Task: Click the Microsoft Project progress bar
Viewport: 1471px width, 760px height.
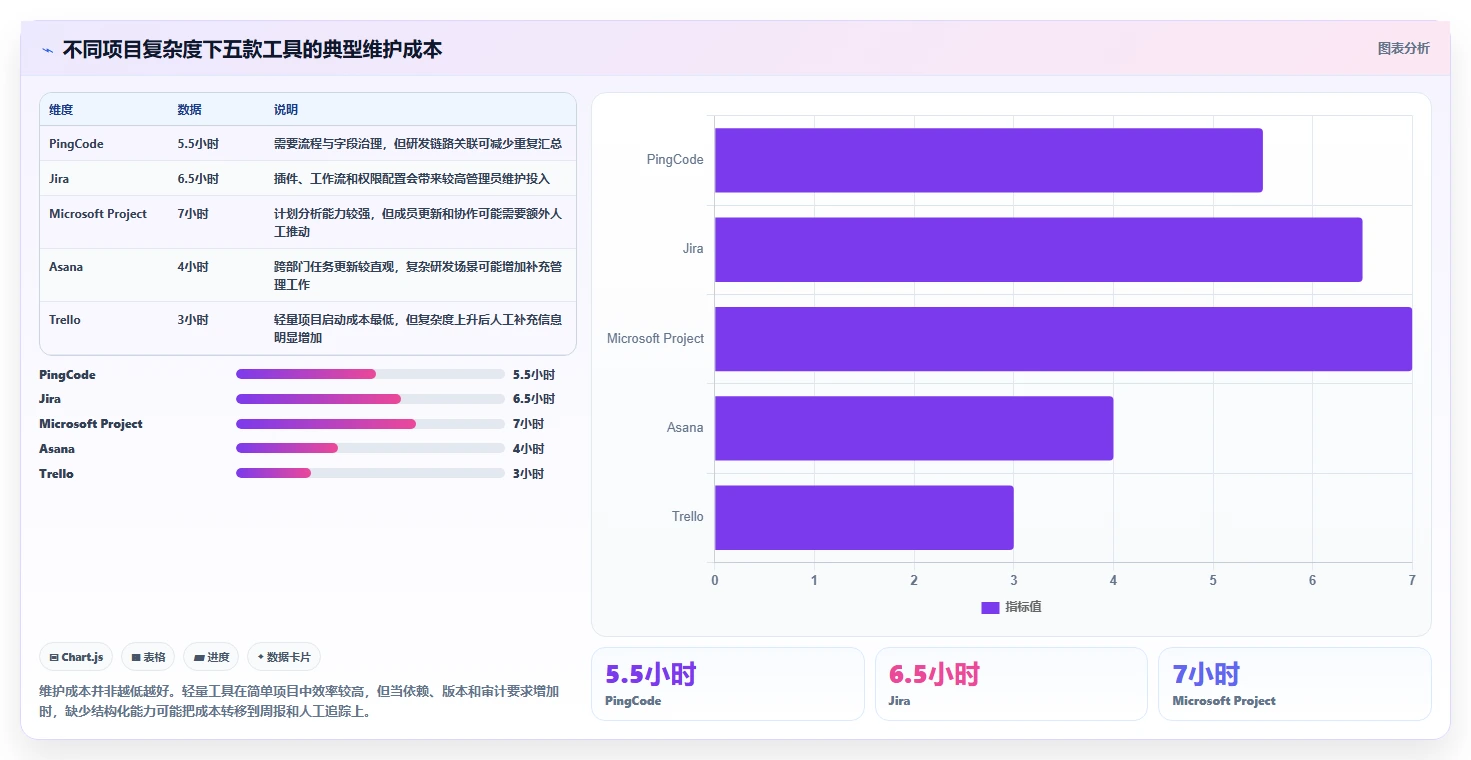Action: pyautogui.click(x=370, y=424)
